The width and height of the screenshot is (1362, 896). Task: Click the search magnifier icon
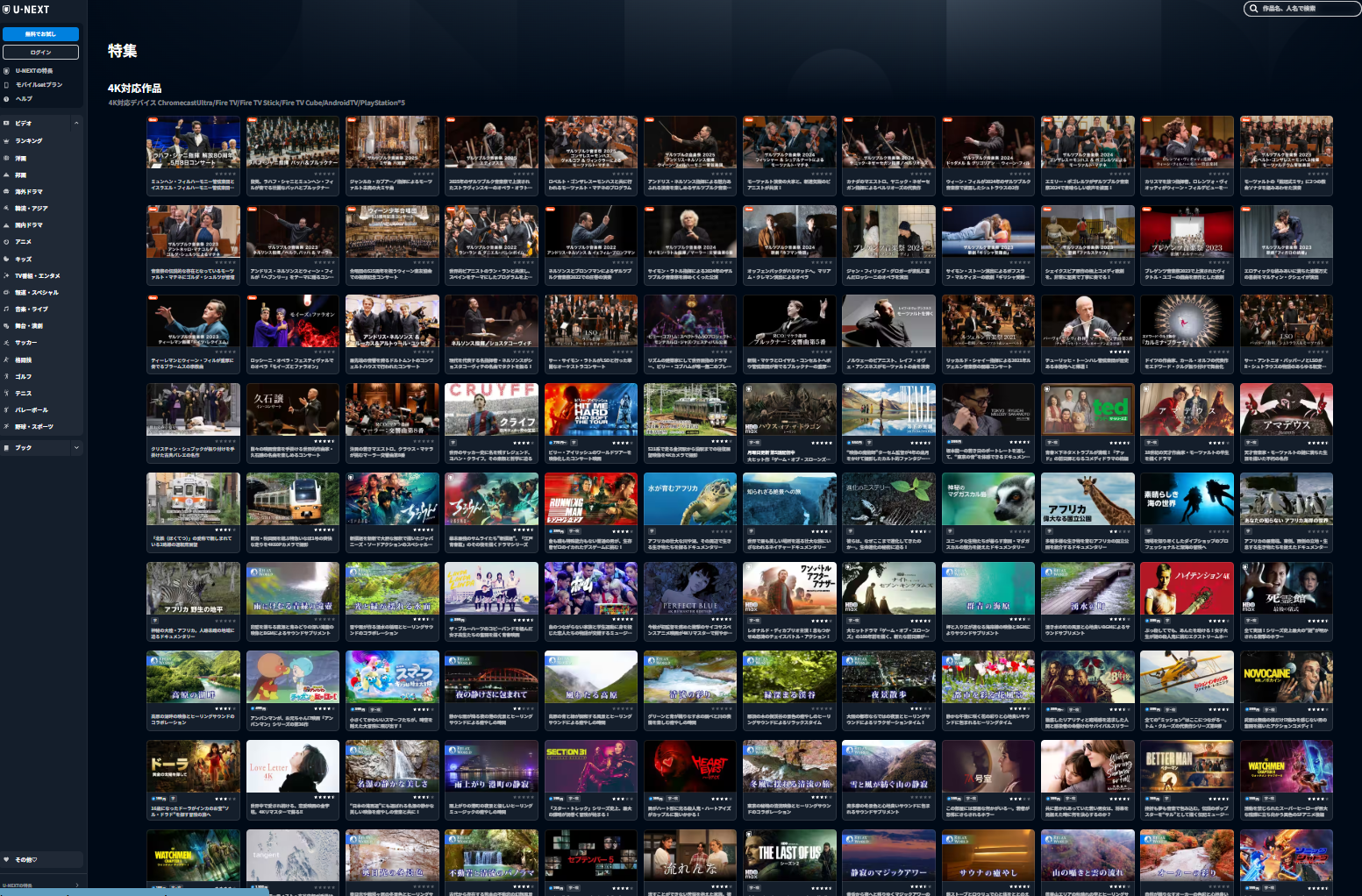[1254, 9]
